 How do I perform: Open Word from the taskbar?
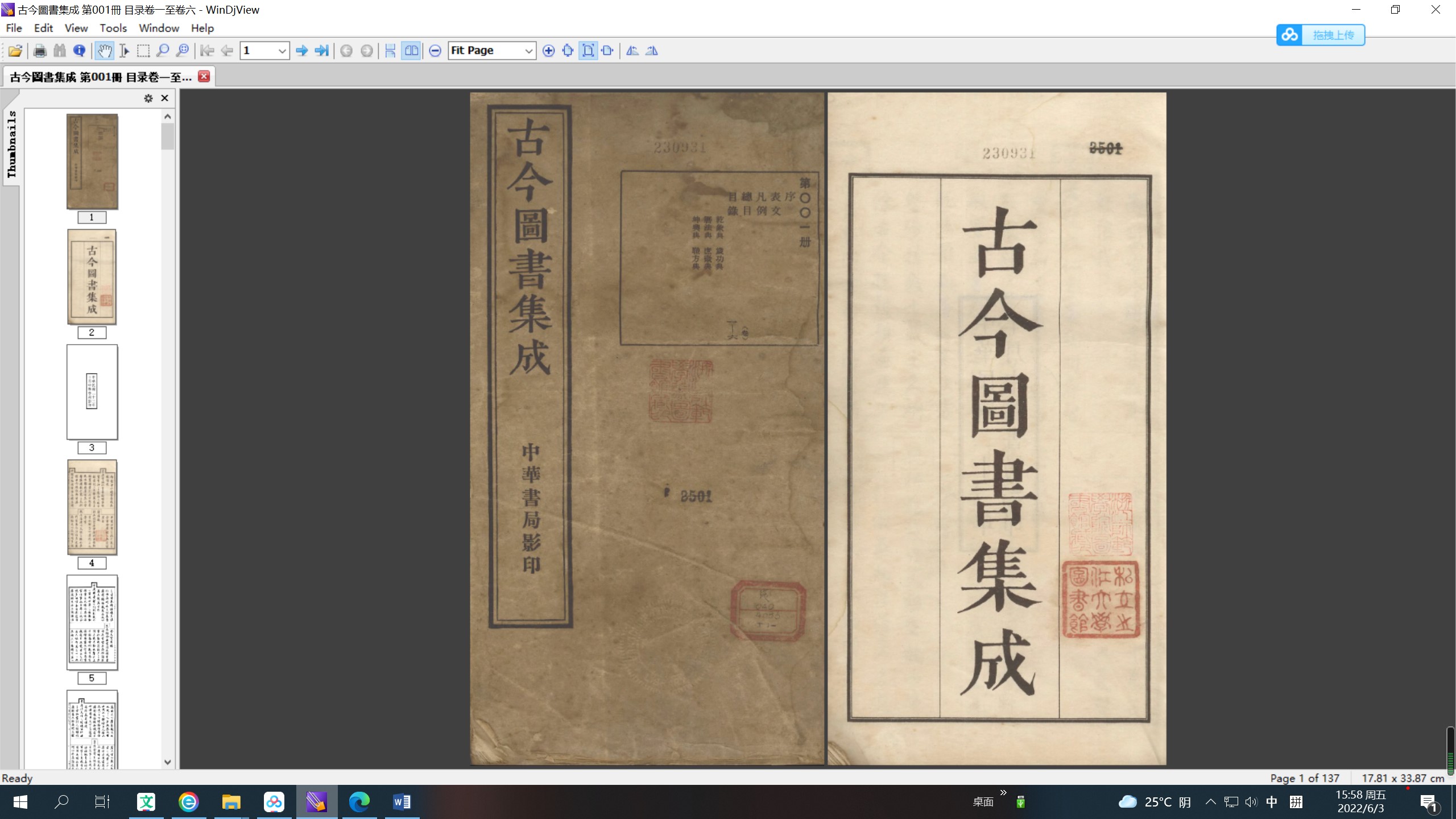(x=402, y=802)
